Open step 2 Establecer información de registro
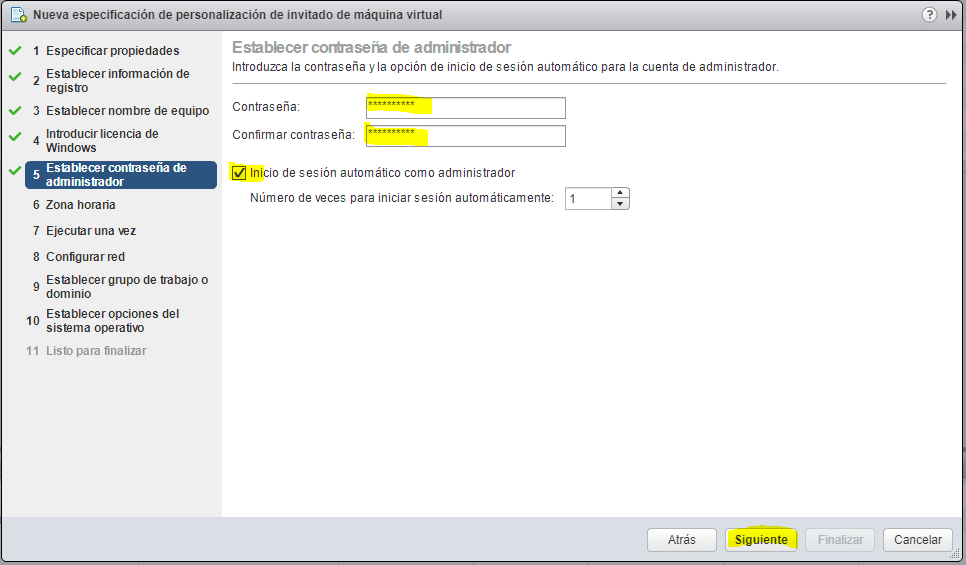This screenshot has height=565, width=966. point(117,81)
